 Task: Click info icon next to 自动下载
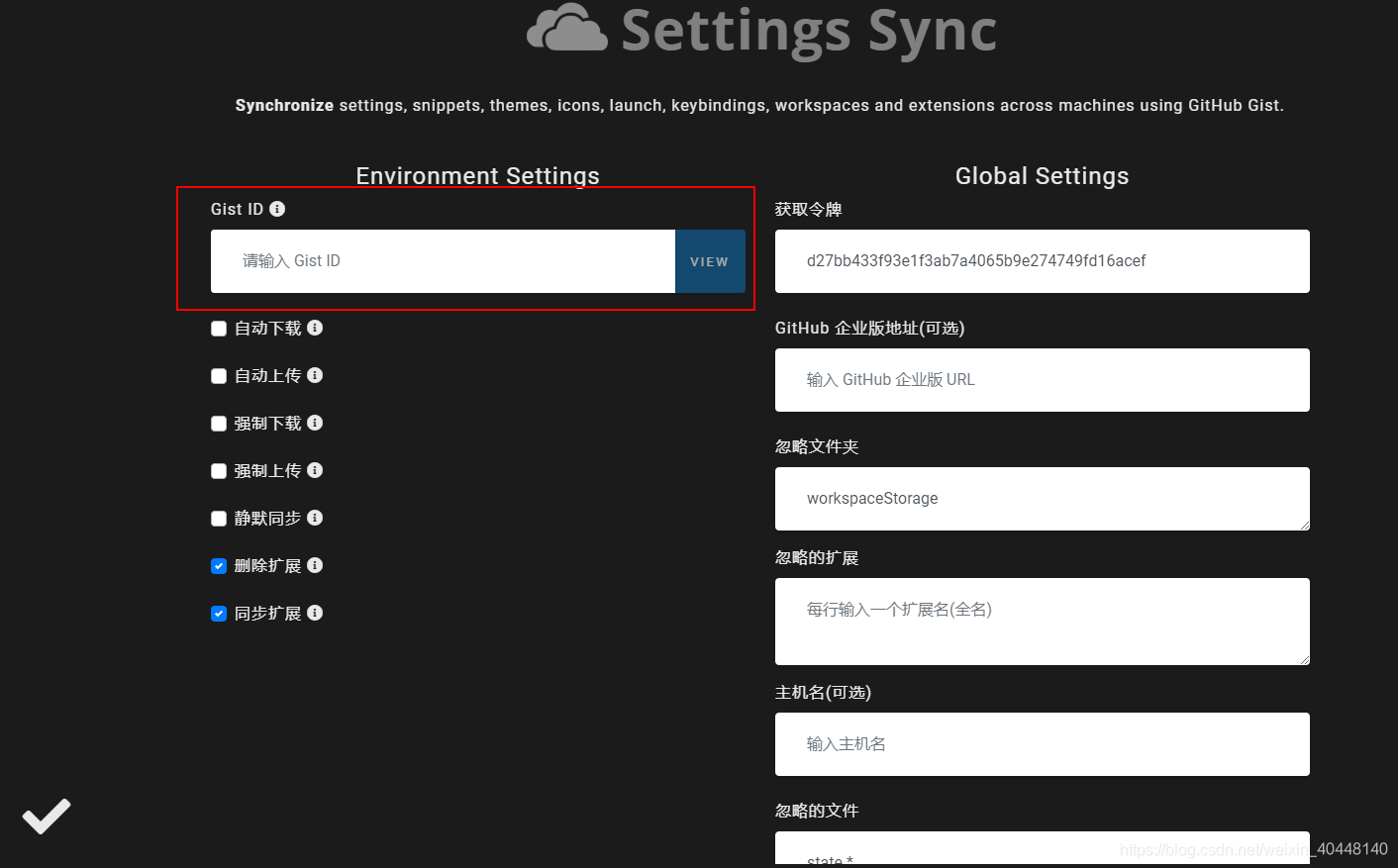(315, 328)
